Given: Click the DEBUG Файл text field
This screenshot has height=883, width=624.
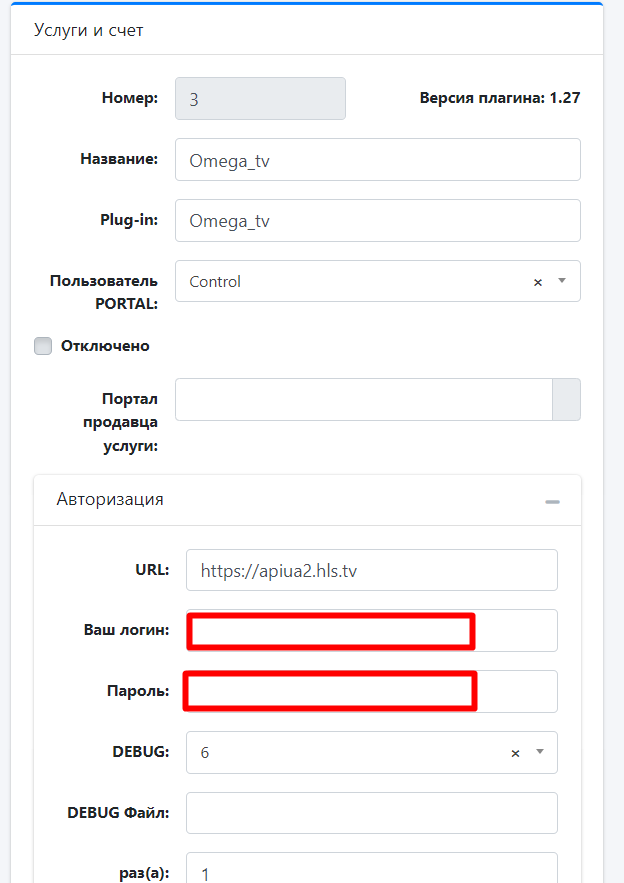Looking at the screenshot, I should (371, 813).
